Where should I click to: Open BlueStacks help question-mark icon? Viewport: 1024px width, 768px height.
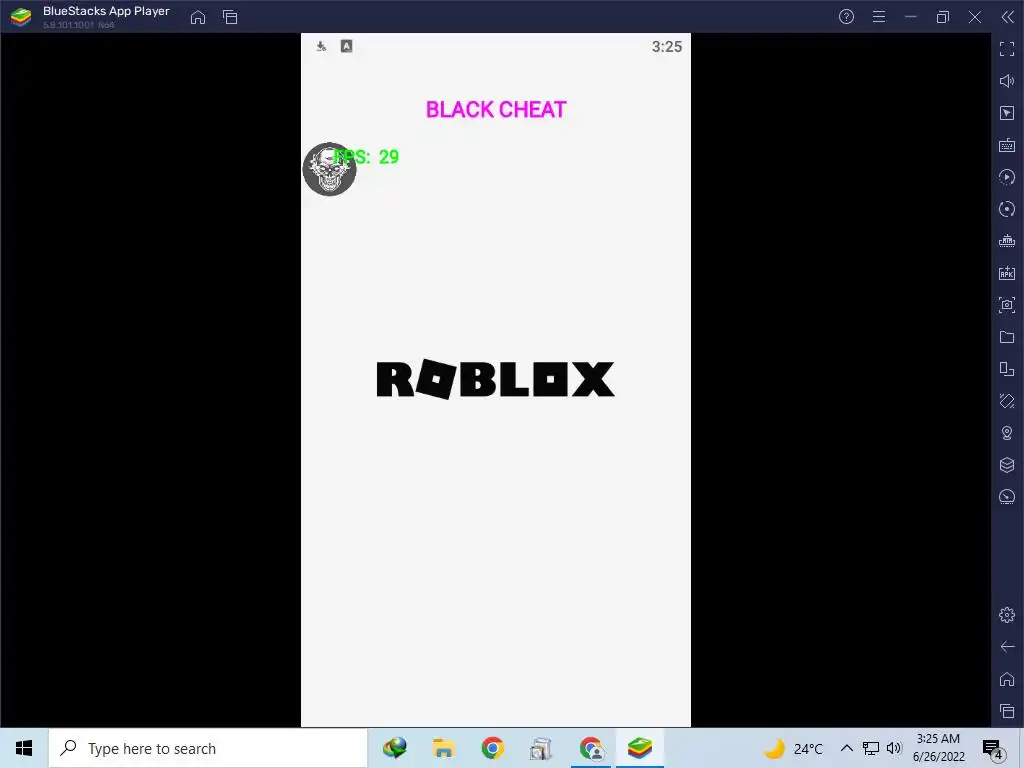pyautogui.click(x=846, y=17)
